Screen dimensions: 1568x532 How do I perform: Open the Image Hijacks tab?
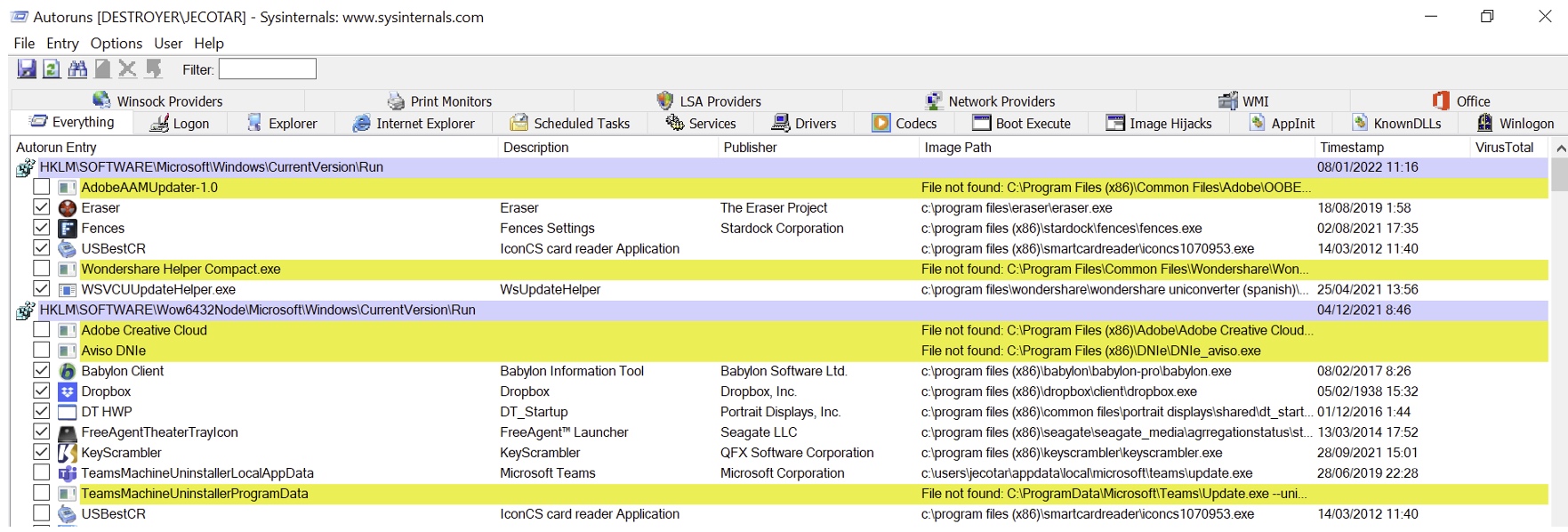tap(1159, 124)
